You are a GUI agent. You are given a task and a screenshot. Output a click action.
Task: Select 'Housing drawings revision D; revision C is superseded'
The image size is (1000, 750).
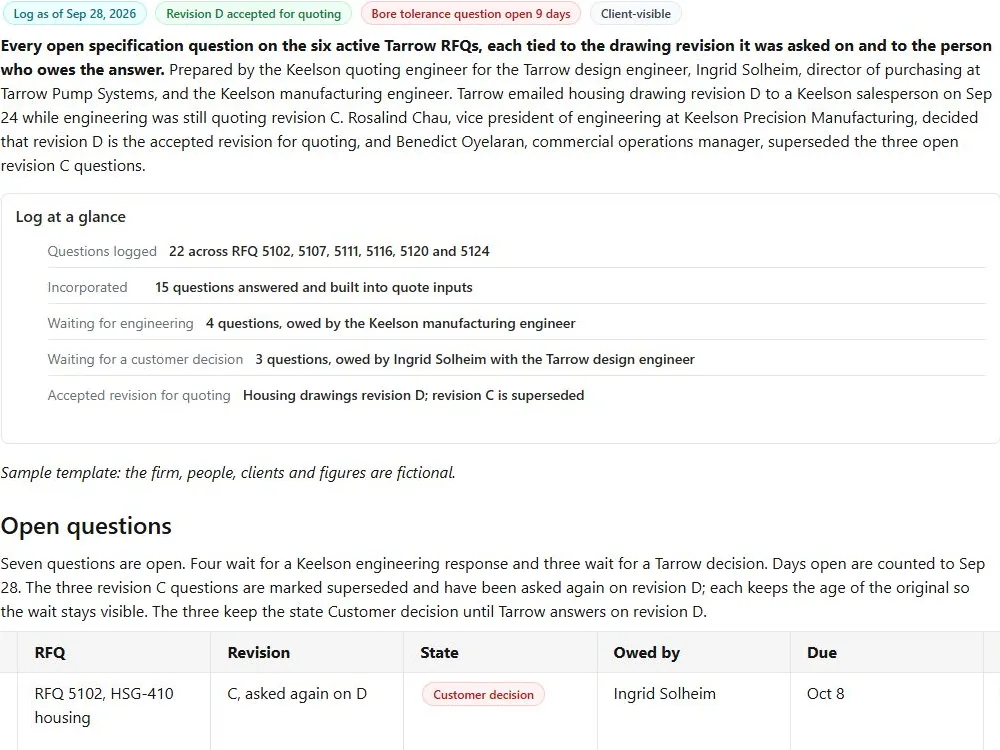tap(413, 395)
